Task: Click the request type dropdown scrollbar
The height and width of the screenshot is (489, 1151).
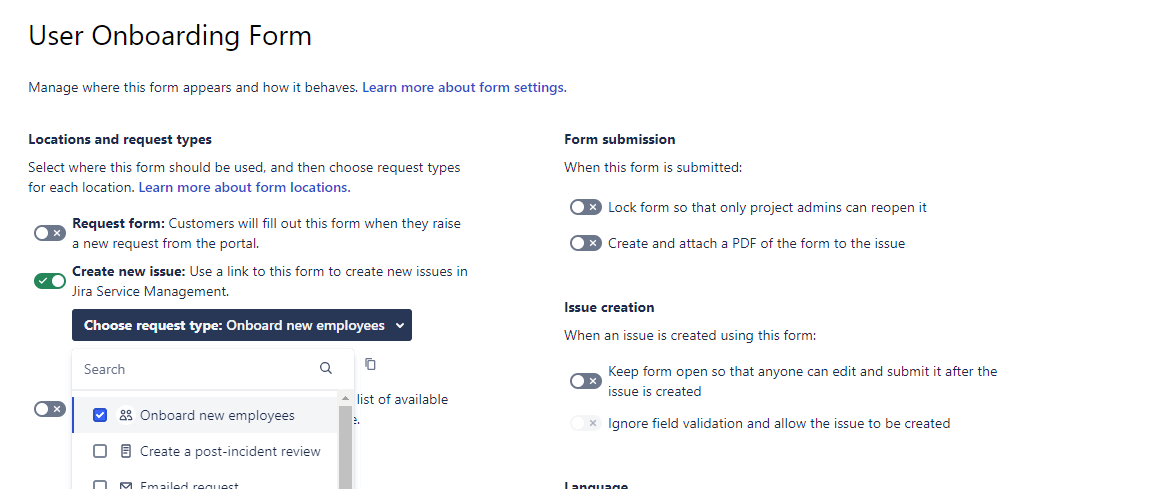Action: 346,445
